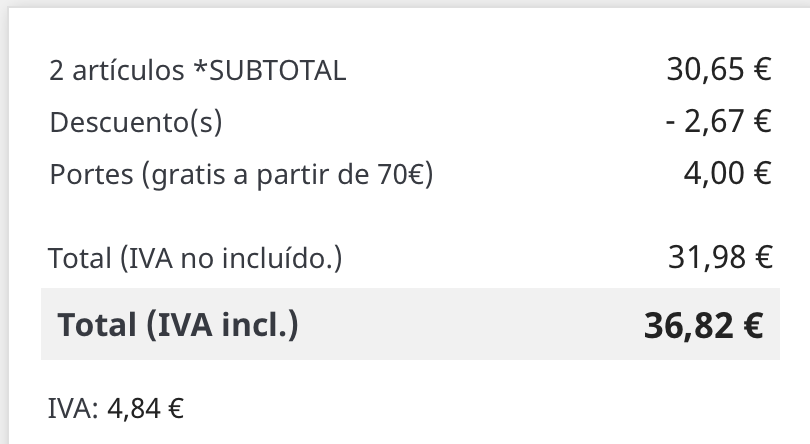Click the "IVA:" label at the bottom
This screenshot has height=444, width=810.
[x=71, y=408]
